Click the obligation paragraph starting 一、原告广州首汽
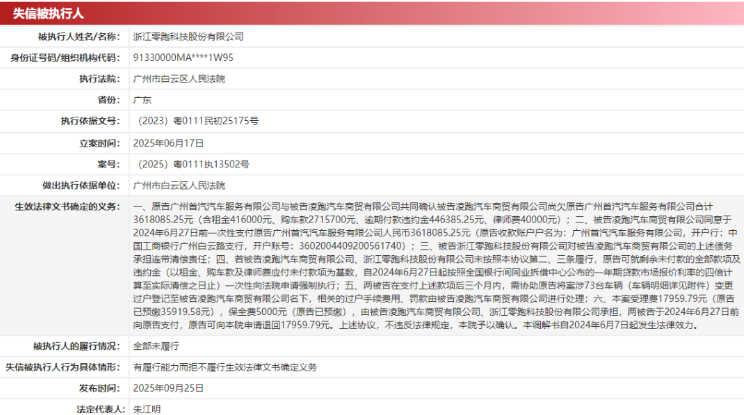Screen dimensions: 744x415 tap(437, 266)
